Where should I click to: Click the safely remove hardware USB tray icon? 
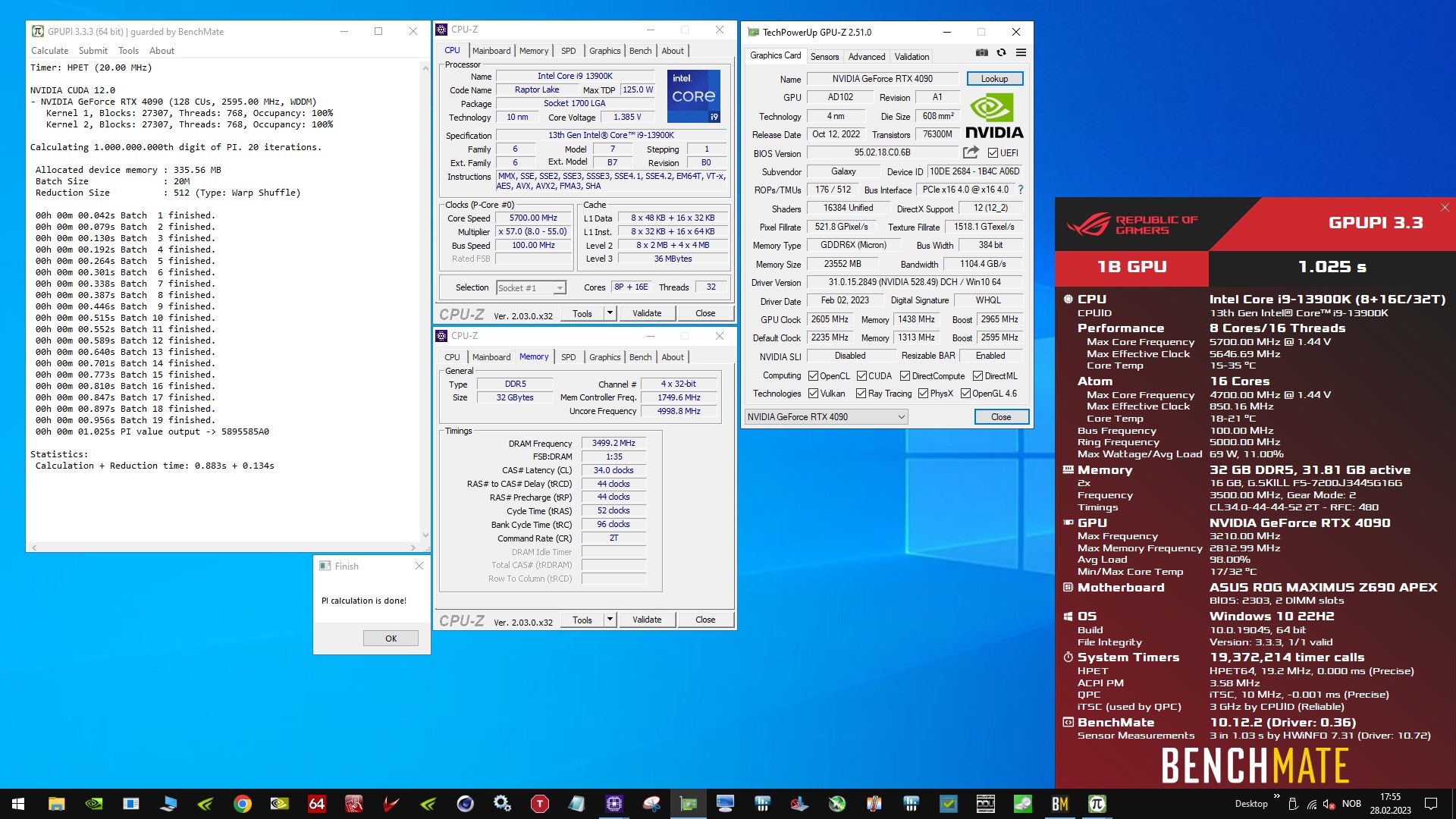pyautogui.click(x=1293, y=804)
